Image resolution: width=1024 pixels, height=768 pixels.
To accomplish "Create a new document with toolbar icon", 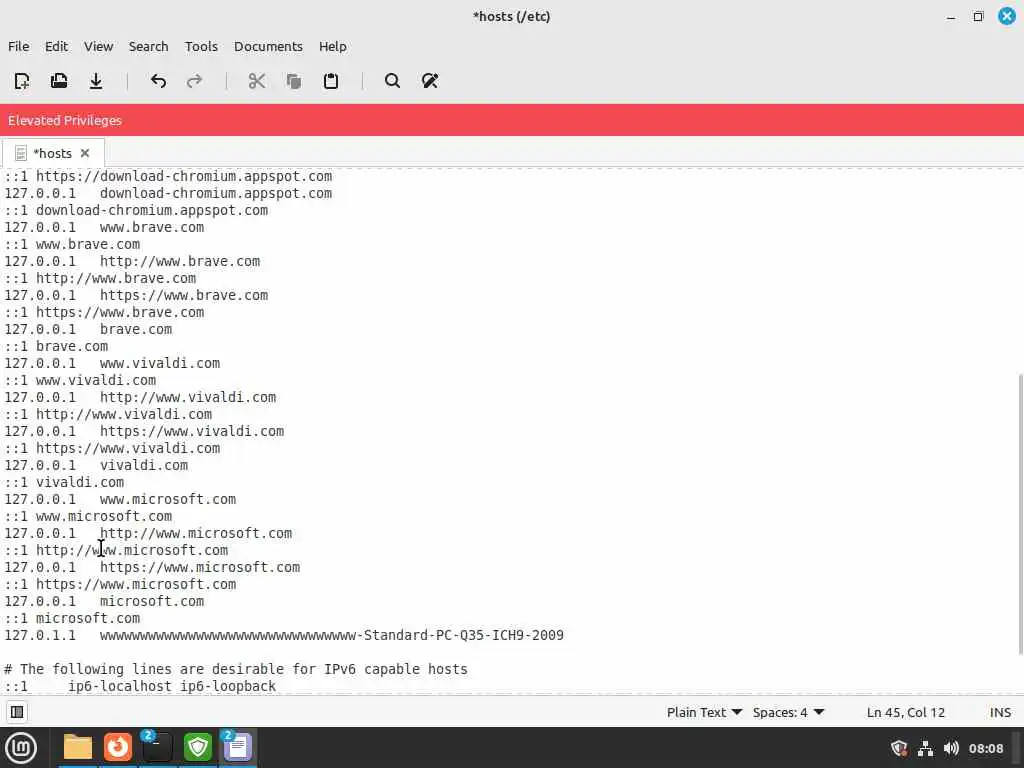I will click(22, 81).
